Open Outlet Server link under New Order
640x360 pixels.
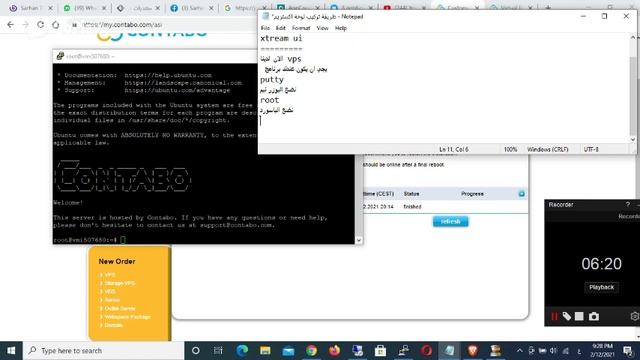[x=120, y=309]
